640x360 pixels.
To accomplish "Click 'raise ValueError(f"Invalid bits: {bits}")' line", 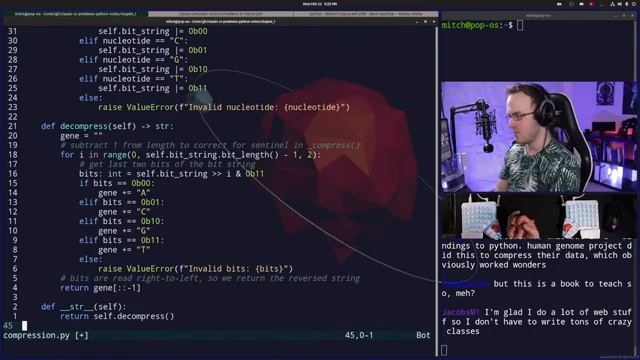I will pos(196,269).
